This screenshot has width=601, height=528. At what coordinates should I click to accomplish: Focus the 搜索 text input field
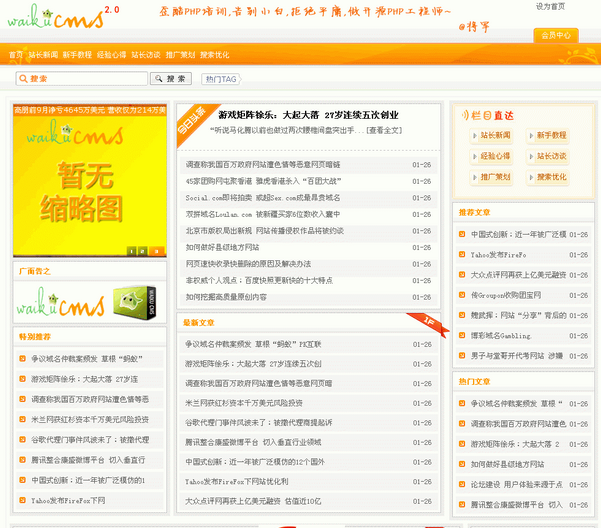(81, 79)
